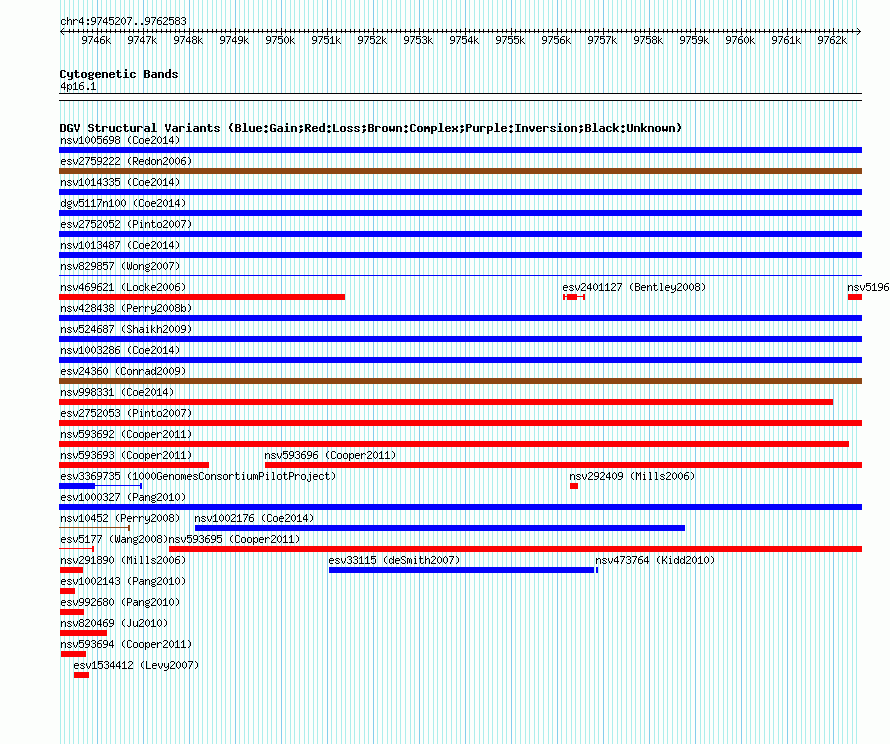Click the 9758k ruler tick label
This screenshot has height=744, width=890.
[x=648, y=40]
